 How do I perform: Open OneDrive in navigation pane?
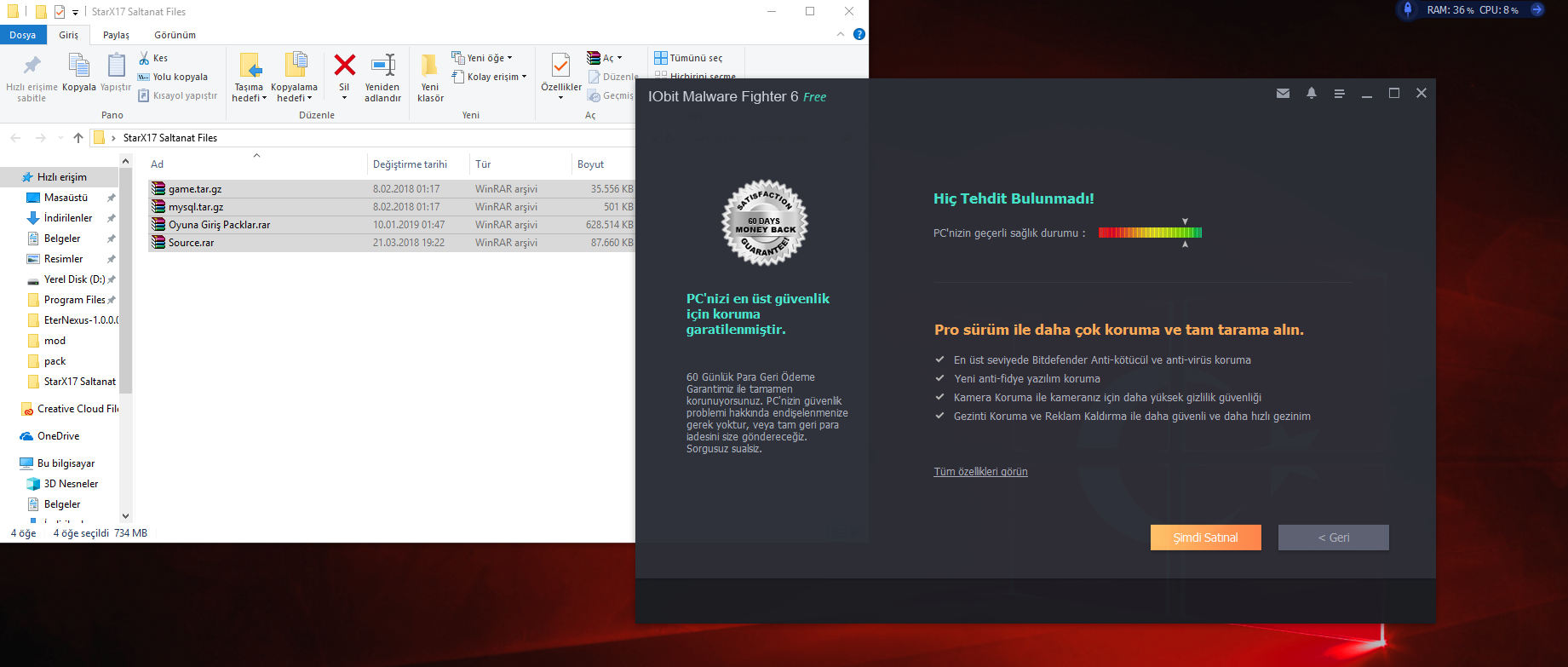pos(58,436)
